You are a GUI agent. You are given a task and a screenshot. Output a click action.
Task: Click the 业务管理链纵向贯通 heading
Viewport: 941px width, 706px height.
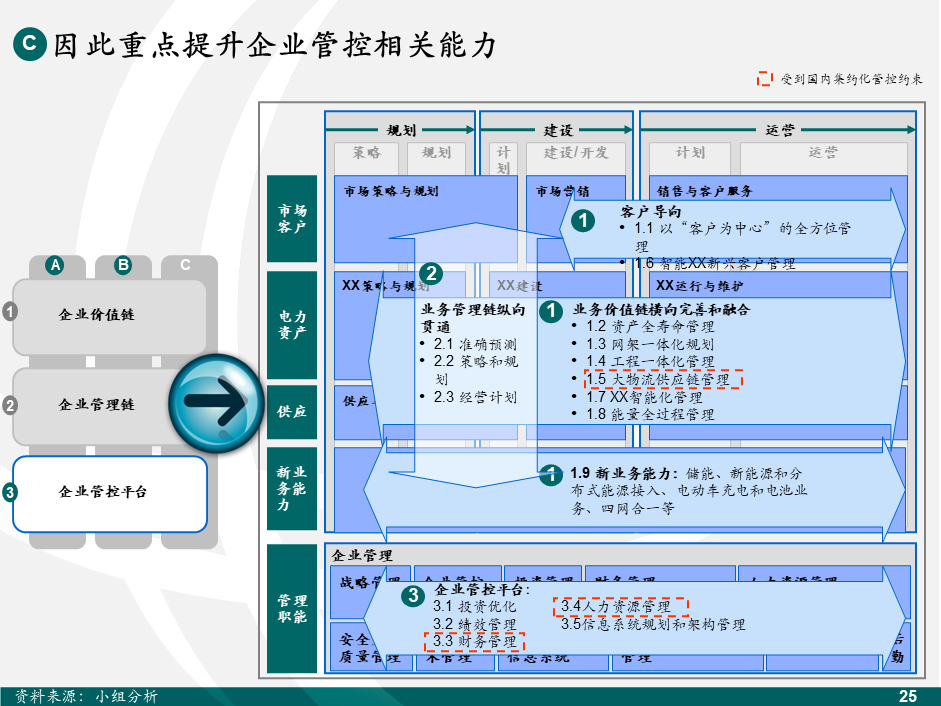coord(472,318)
